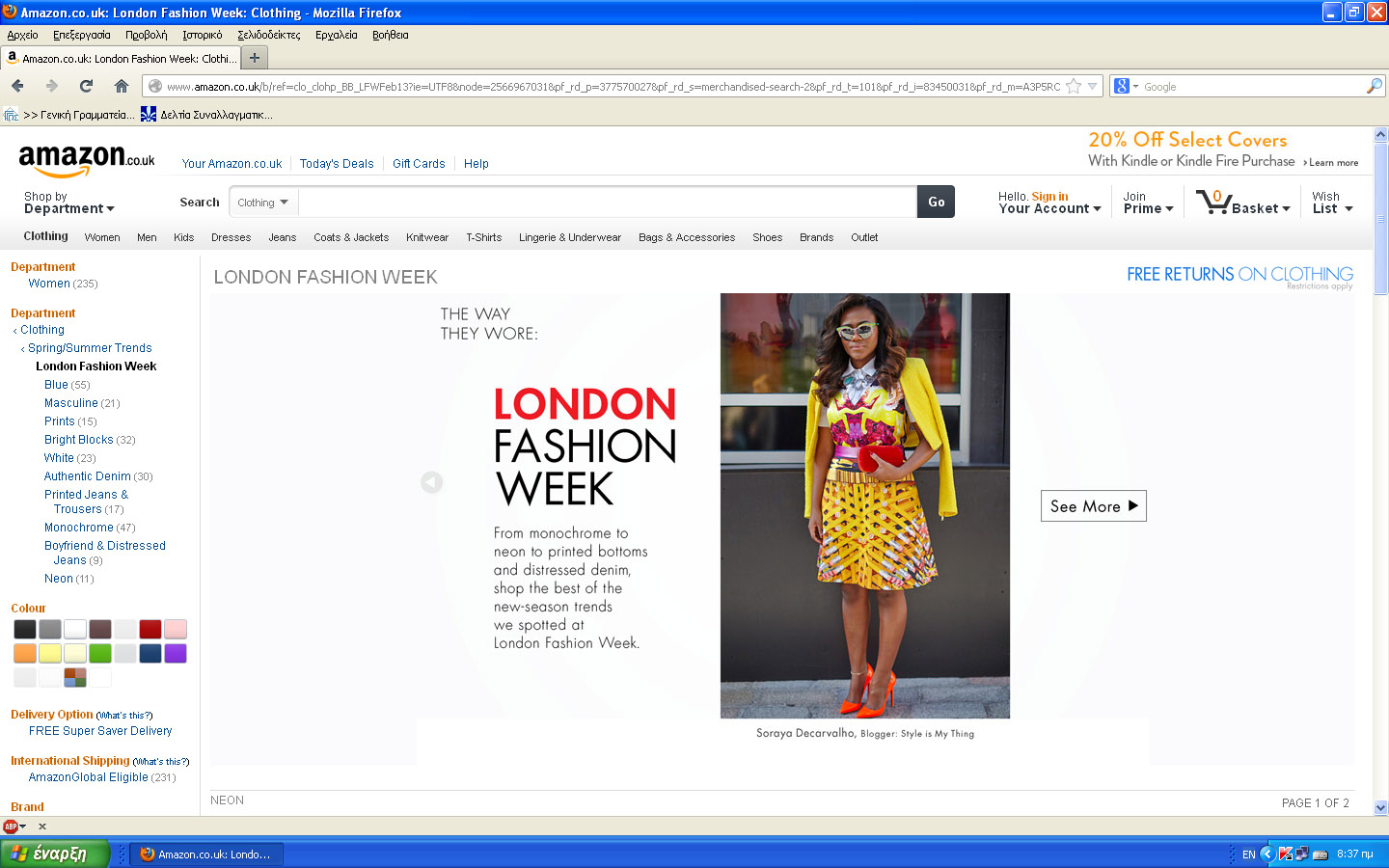Select the multicolour swatch
This screenshot has height=868, width=1389.
point(75,677)
